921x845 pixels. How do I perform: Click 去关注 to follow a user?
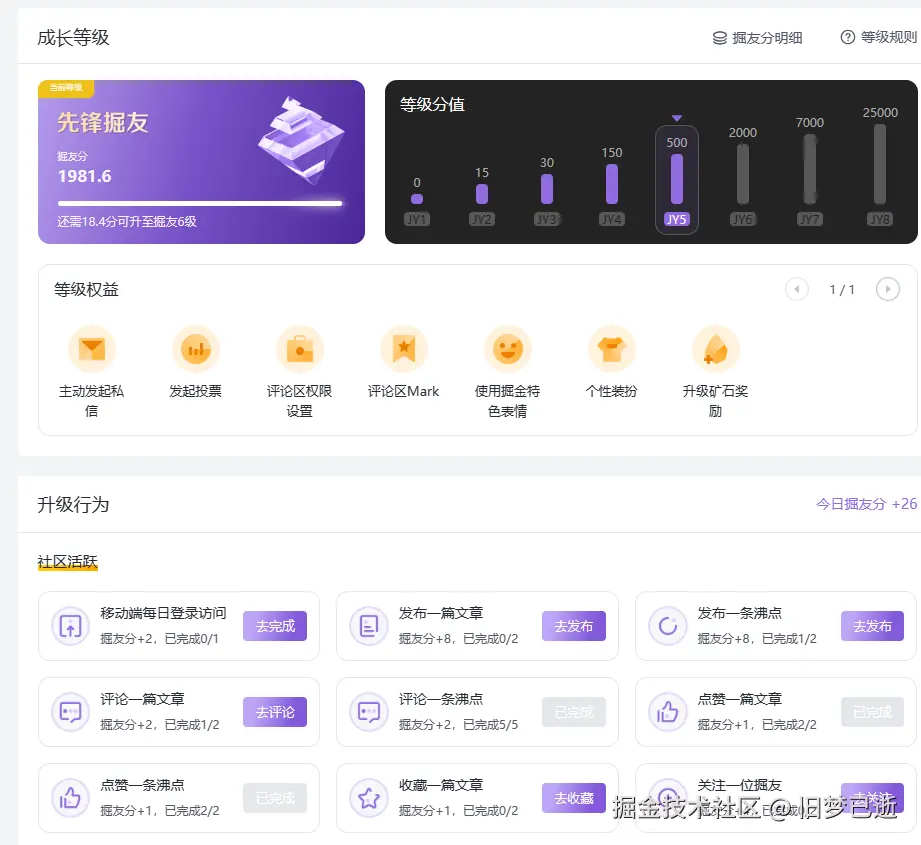point(872,798)
